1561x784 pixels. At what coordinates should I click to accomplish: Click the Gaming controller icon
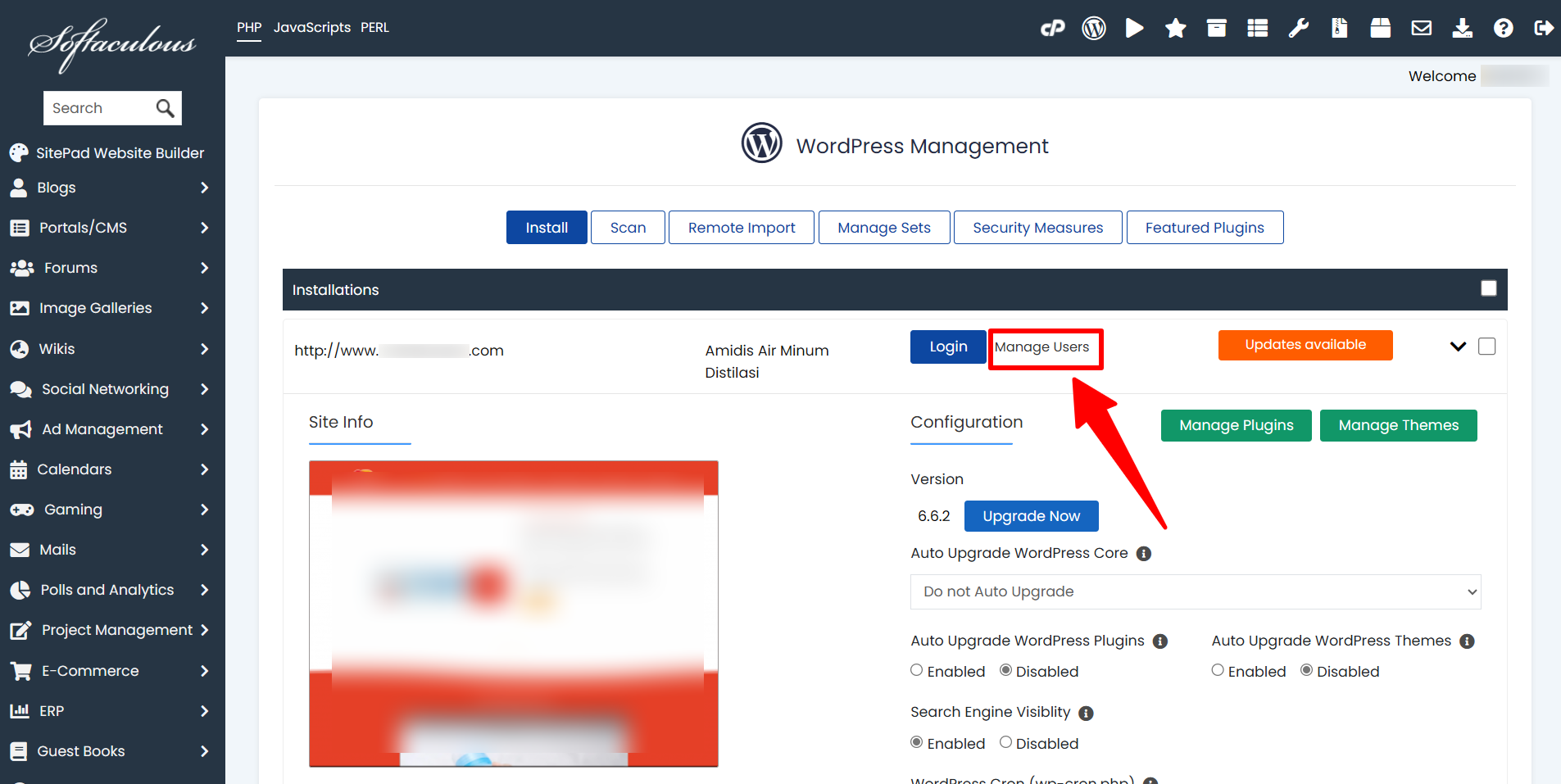21,510
